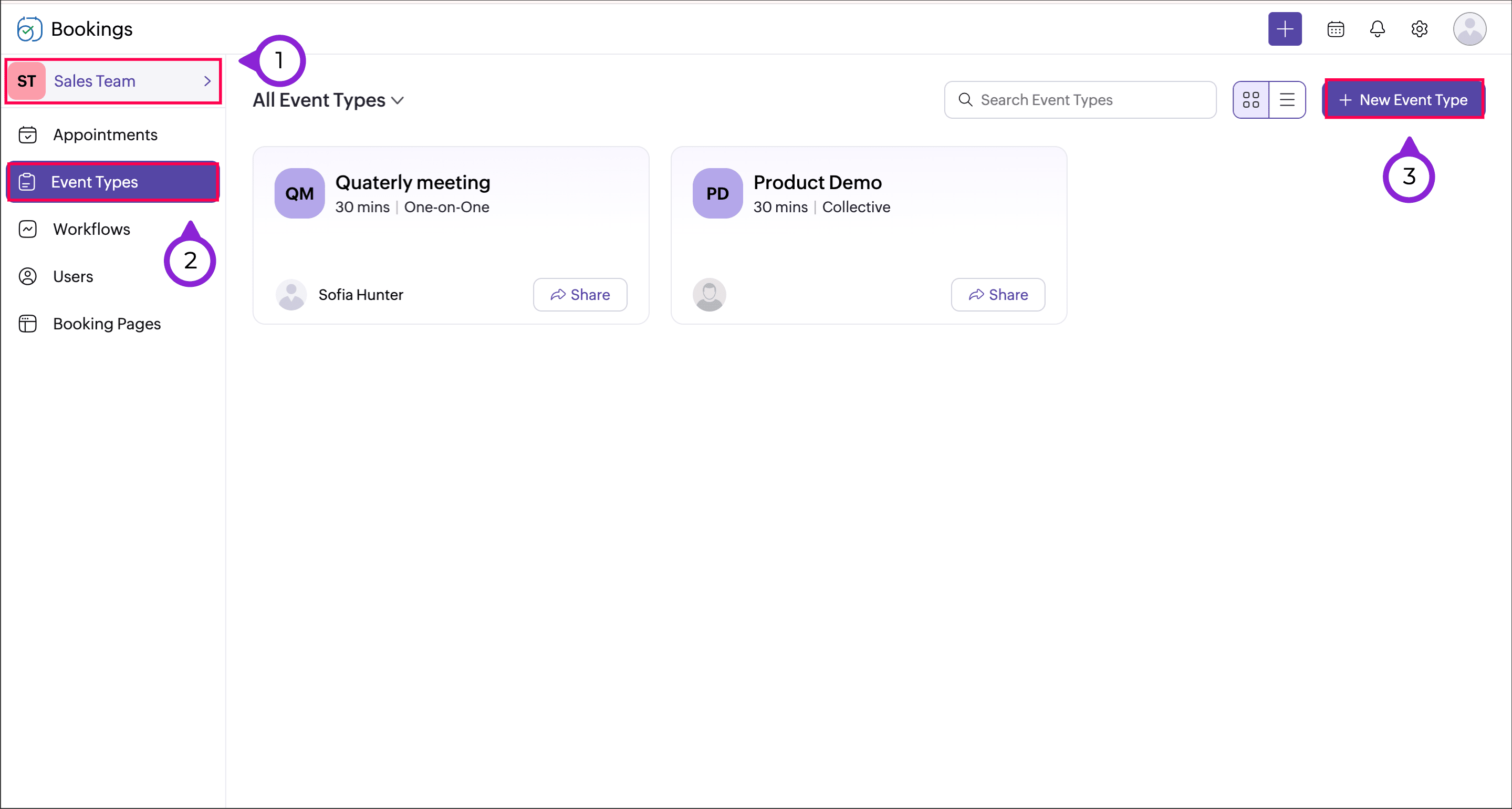The width and height of the screenshot is (1512, 809).
Task: Switch to grid view
Action: (1251, 100)
